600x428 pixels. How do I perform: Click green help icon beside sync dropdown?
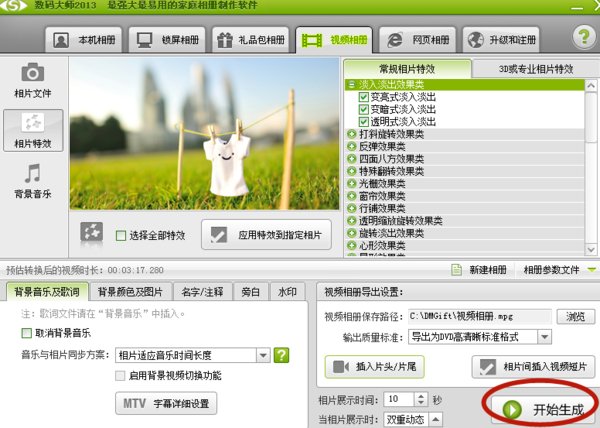282,355
